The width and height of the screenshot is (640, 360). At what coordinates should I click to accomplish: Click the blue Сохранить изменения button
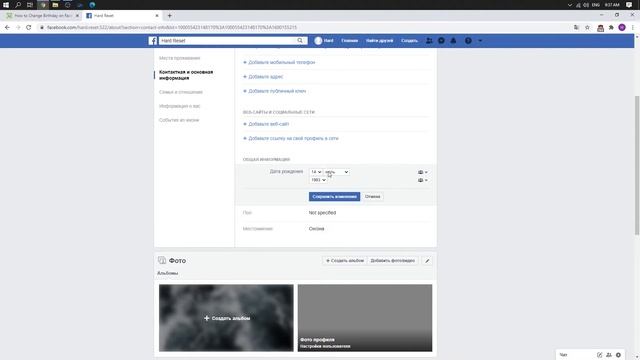(334, 197)
